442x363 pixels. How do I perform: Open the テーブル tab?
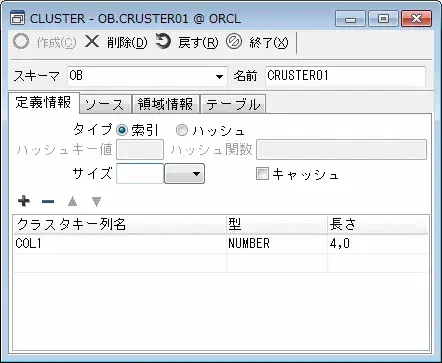pyautogui.click(x=233, y=104)
